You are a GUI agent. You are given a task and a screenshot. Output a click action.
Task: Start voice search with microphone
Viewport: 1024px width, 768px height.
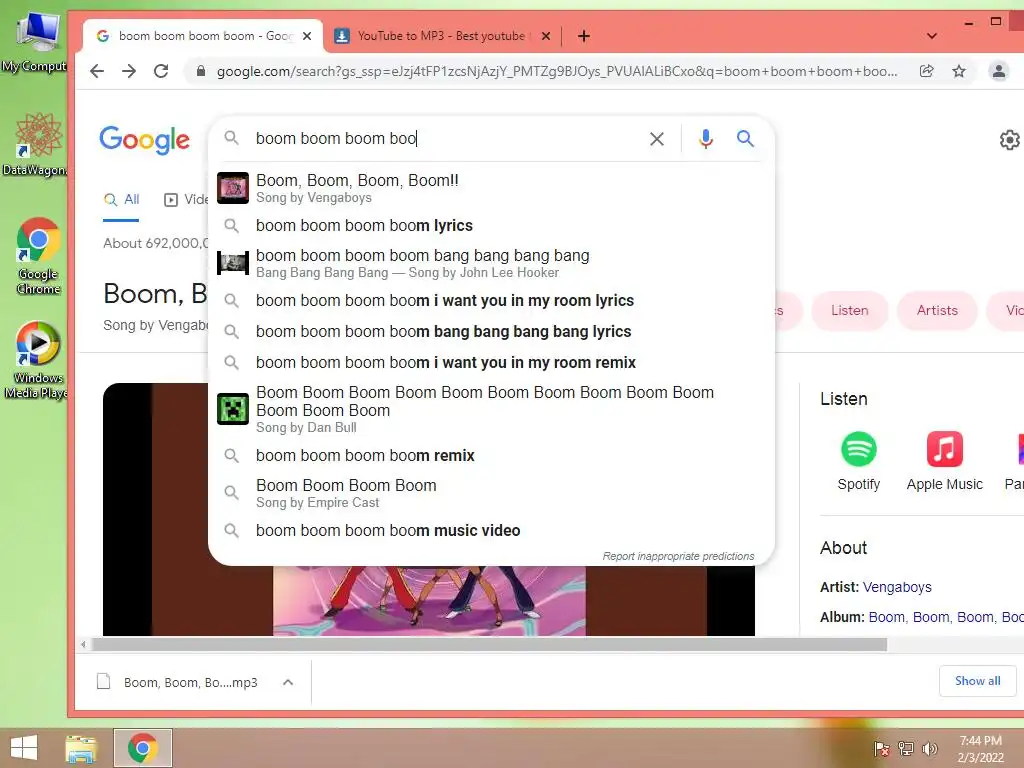[x=706, y=138]
